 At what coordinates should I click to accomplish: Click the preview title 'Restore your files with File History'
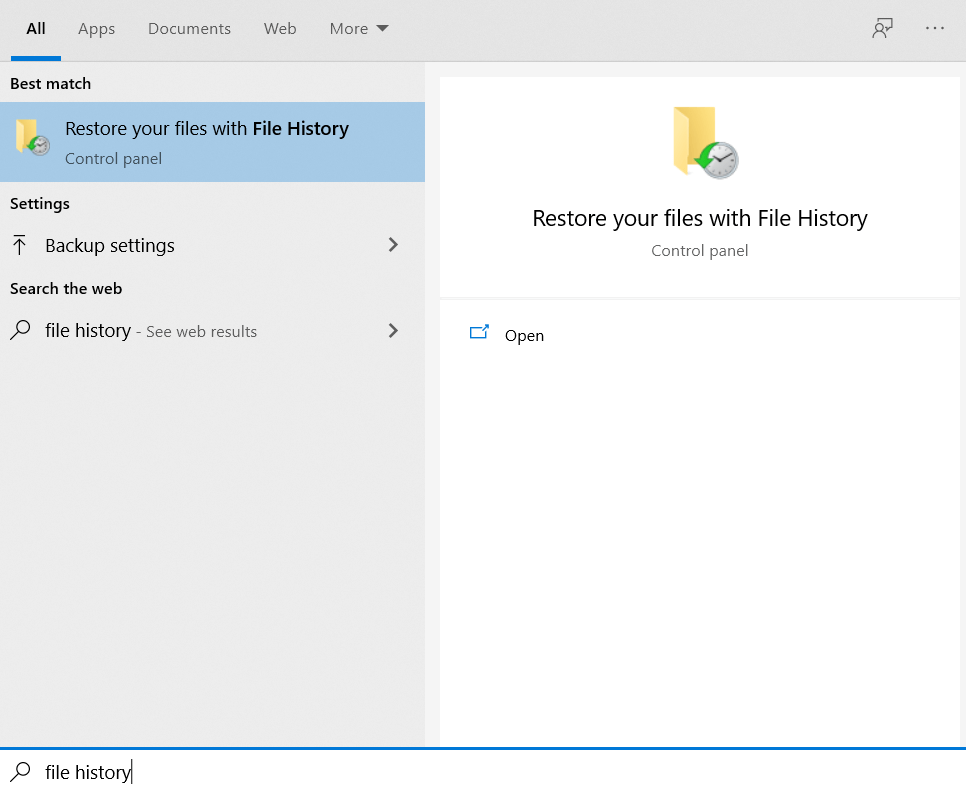(699, 218)
